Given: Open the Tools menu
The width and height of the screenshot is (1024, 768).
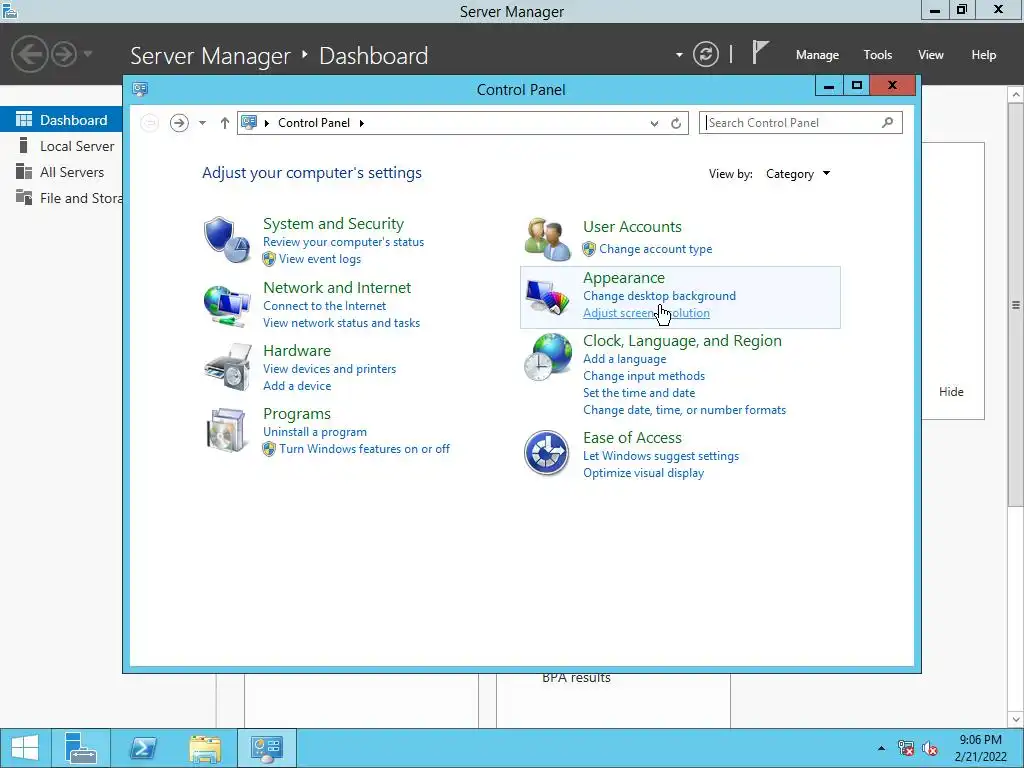Looking at the screenshot, I should pyautogui.click(x=878, y=55).
